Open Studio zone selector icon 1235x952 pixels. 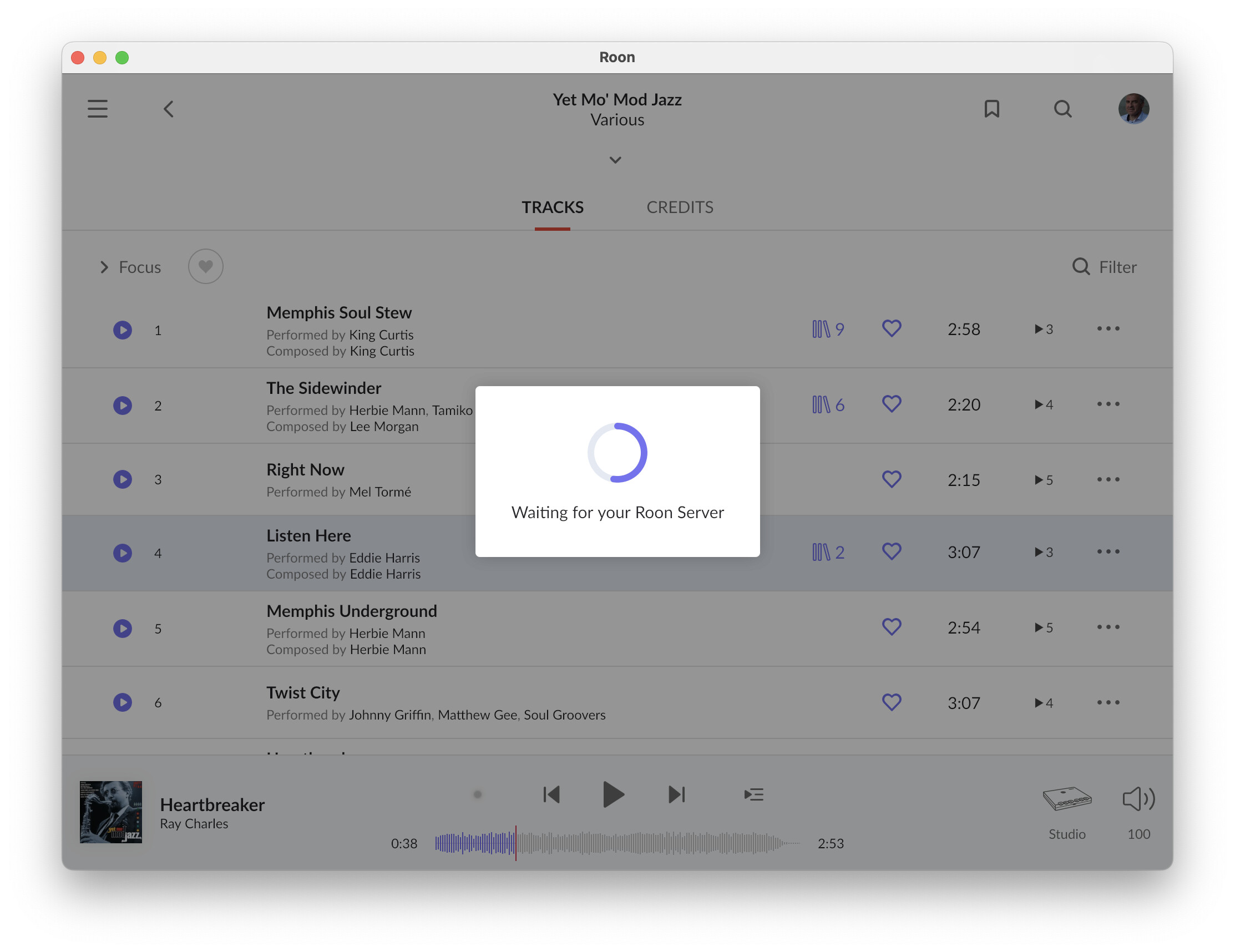point(1066,799)
